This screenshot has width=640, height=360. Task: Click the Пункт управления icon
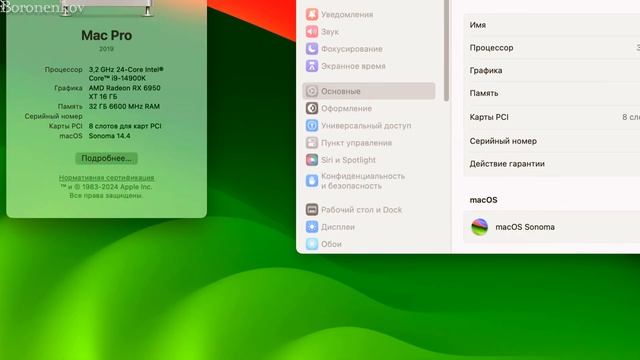click(312, 142)
